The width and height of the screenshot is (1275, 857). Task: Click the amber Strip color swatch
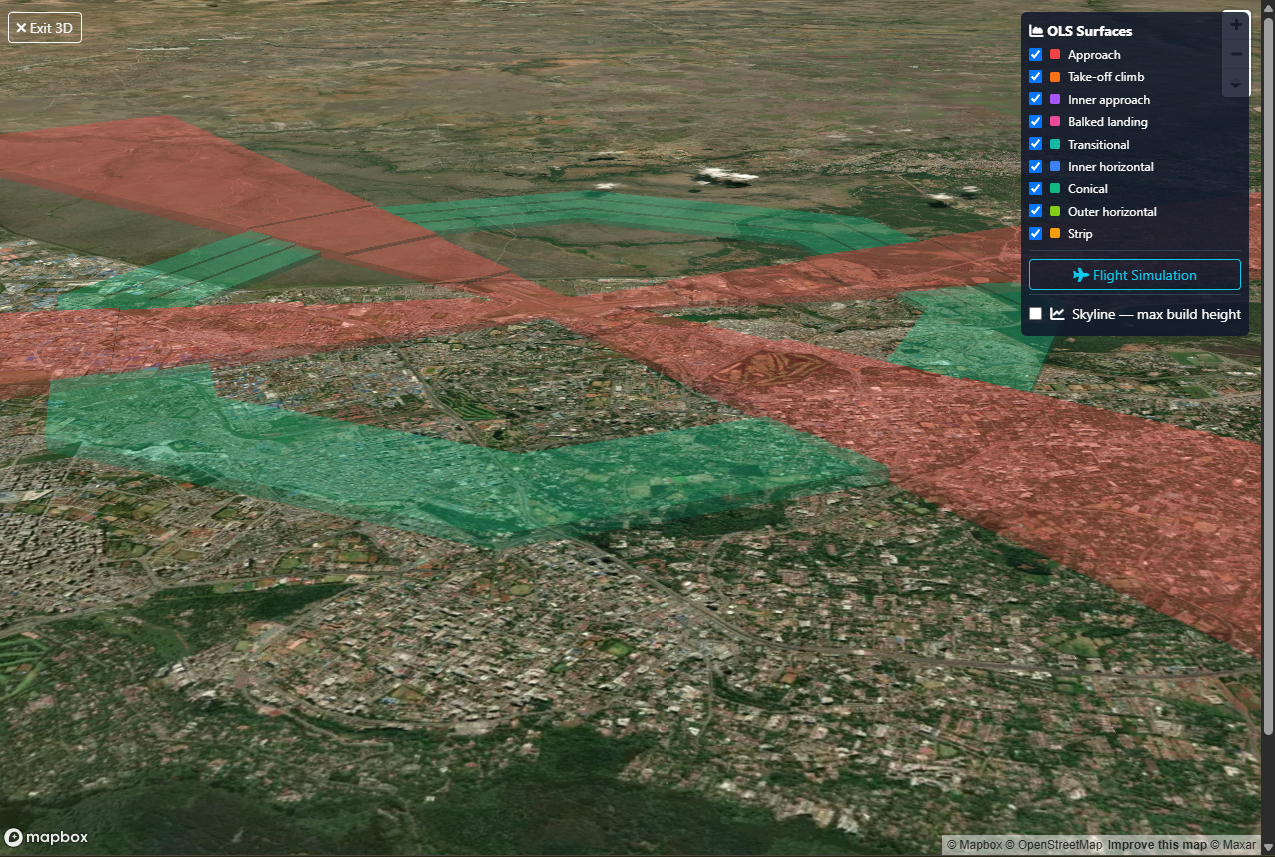(x=1055, y=233)
